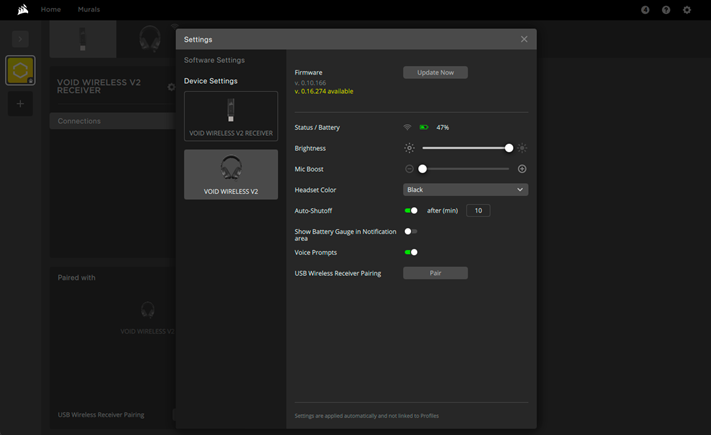Click the dim brightness sun icon

tap(409, 148)
